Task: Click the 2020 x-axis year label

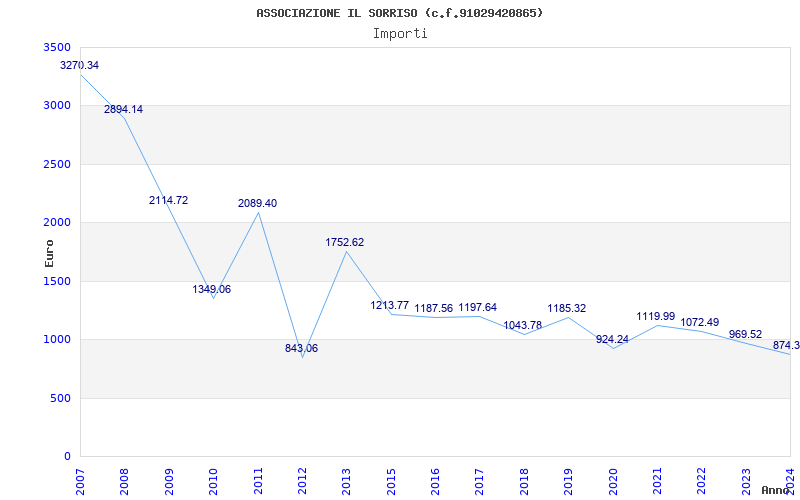Action: [613, 482]
